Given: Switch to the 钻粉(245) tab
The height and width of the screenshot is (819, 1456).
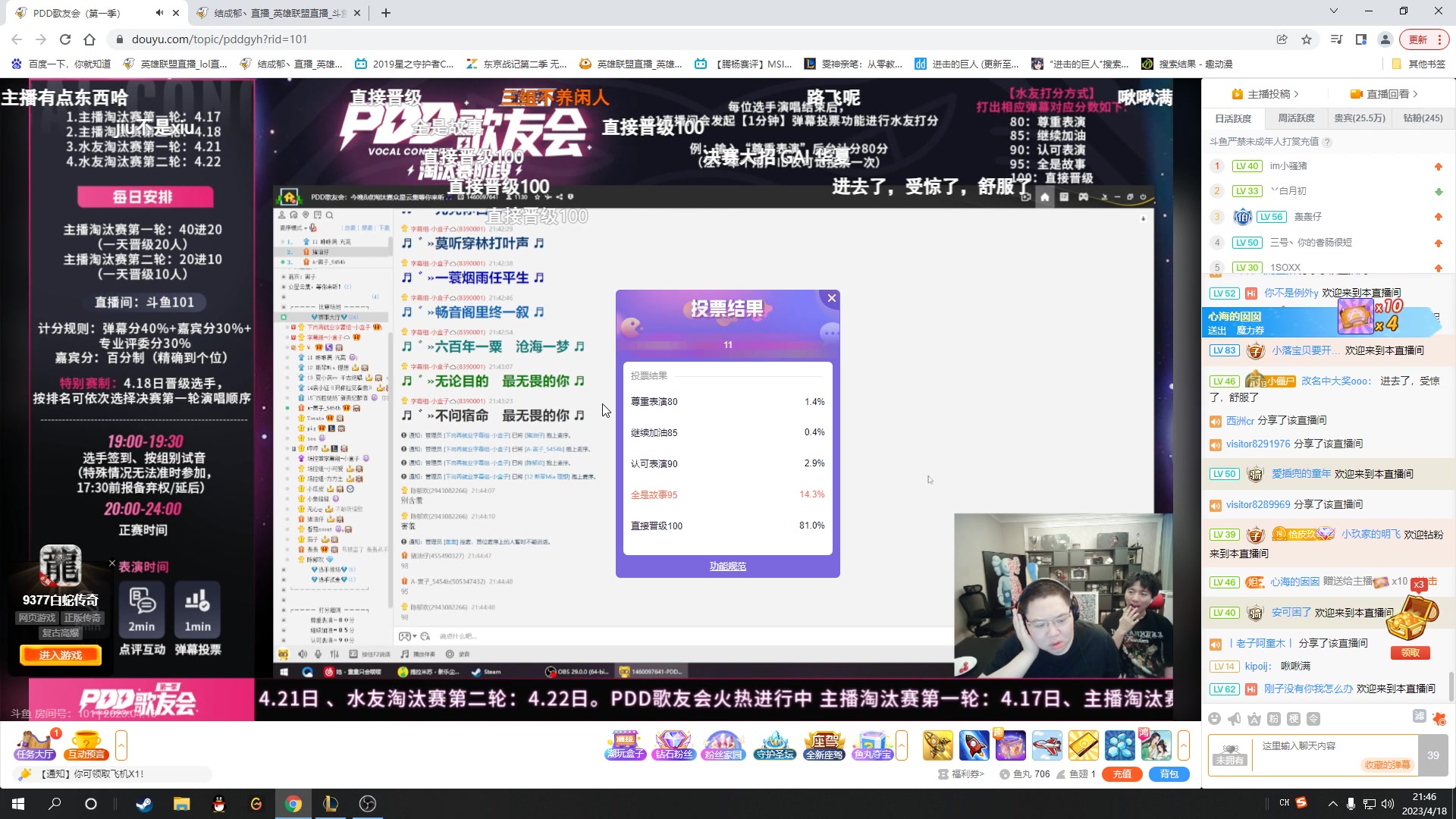Looking at the screenshot, I should pyautogui.click(x=1423, y=119).
